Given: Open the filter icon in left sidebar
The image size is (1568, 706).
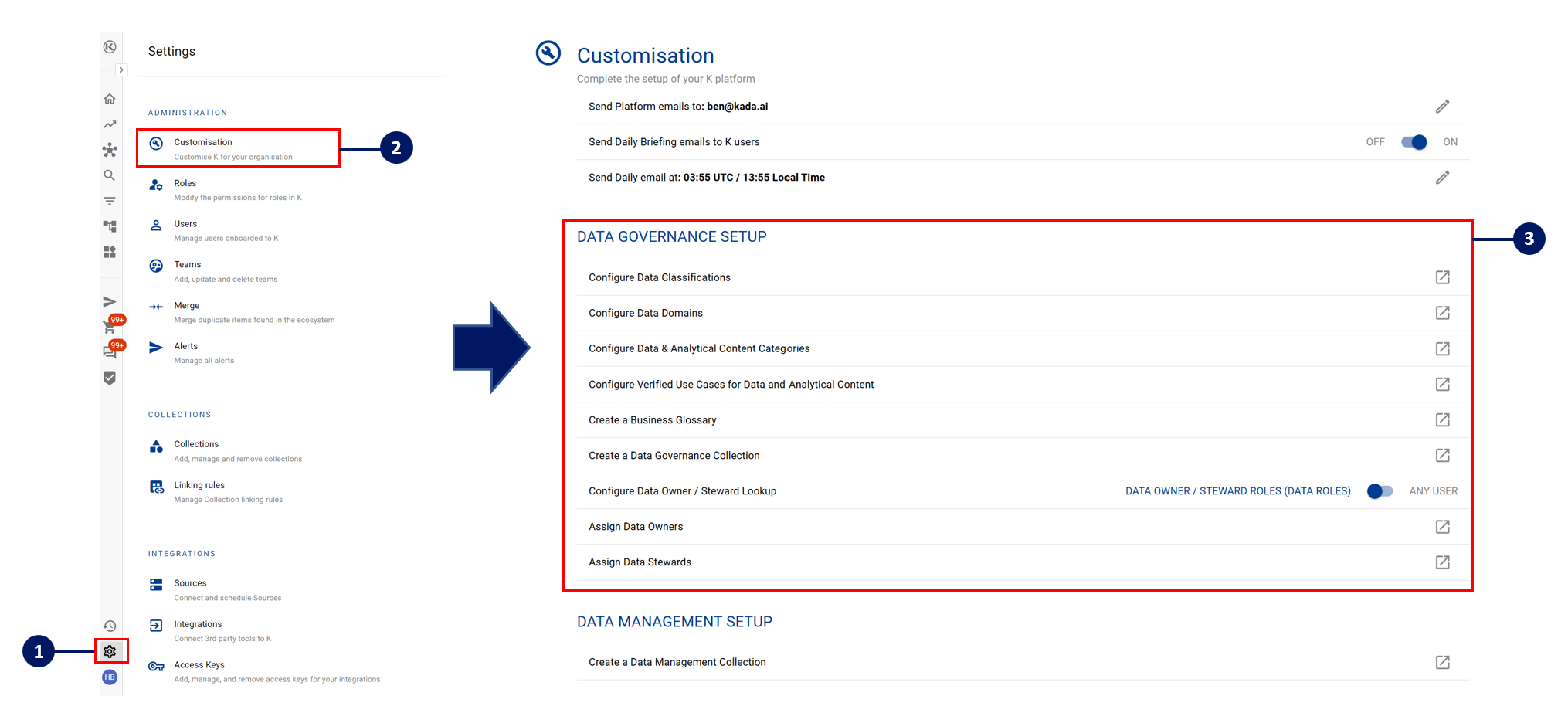Looking at the screenshot, I should click(x=110, y=201).
